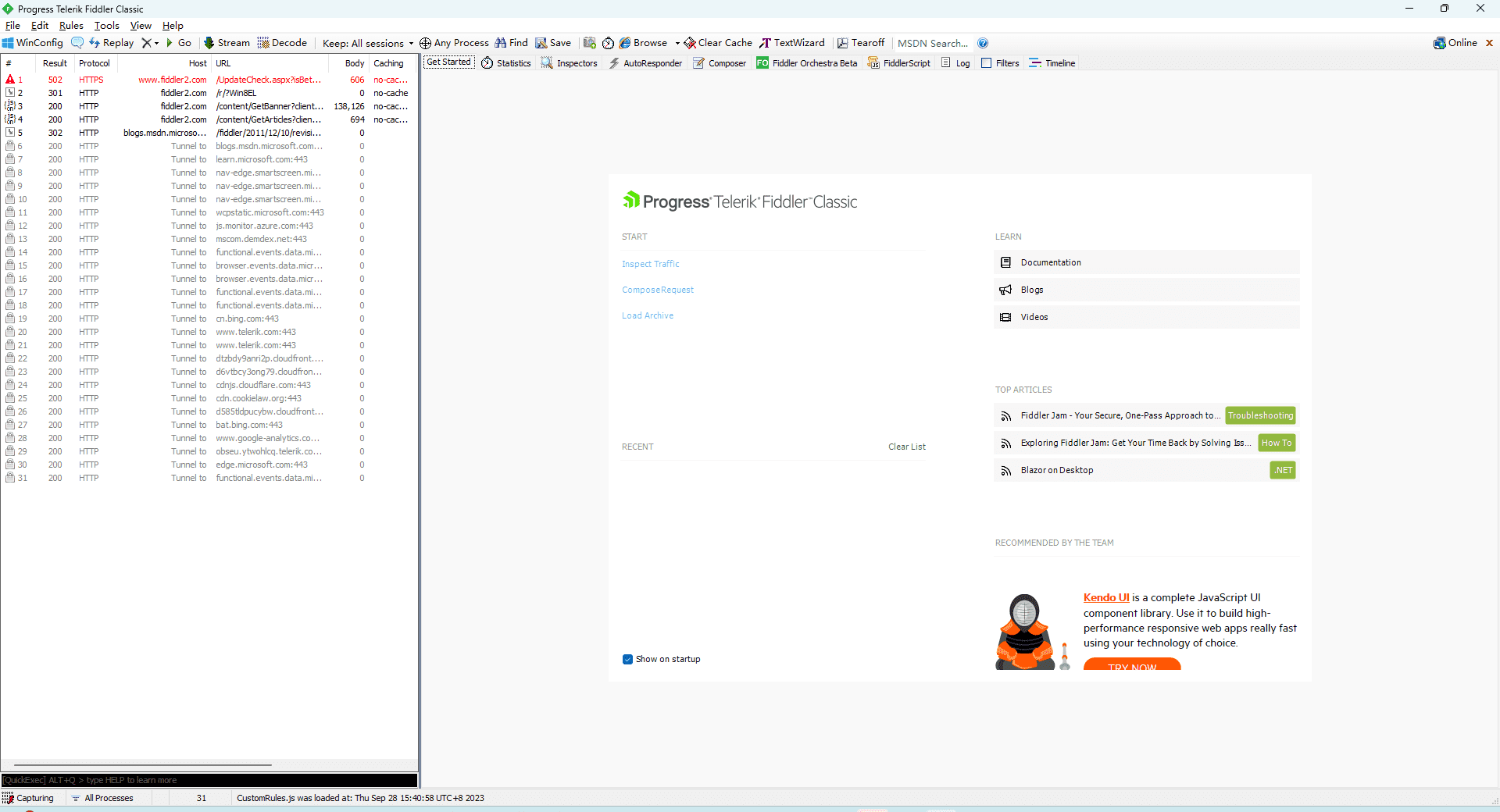Click the blue help question-mark icon

pos(983,43)
